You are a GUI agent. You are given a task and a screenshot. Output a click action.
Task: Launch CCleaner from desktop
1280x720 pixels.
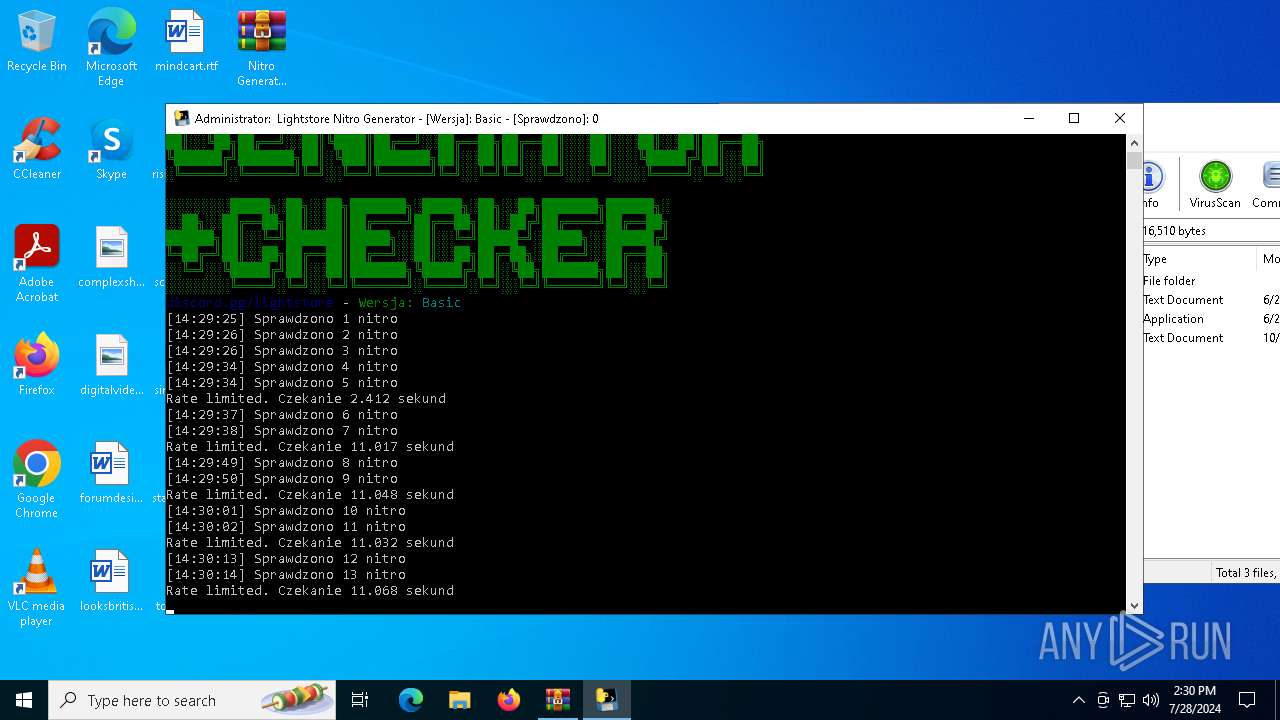click(37, 149)
